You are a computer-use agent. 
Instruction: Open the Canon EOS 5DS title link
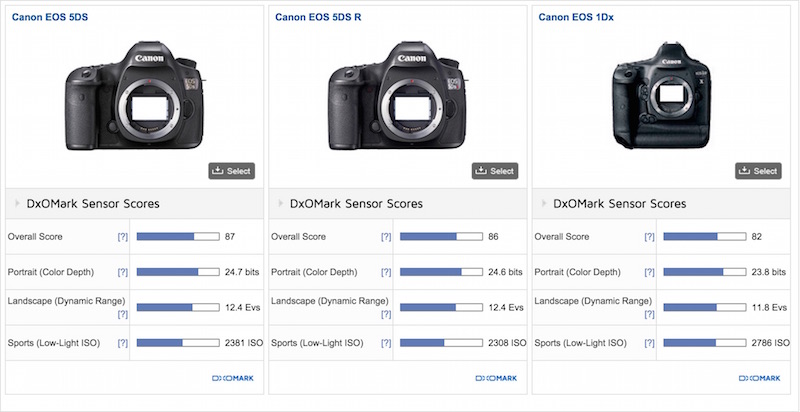[50, 17]
